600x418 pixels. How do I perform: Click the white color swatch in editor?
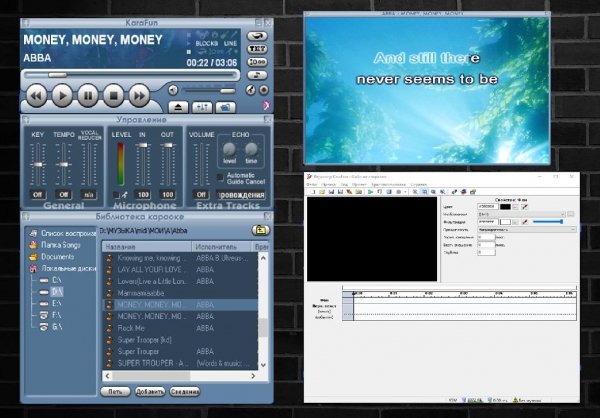coord(505,222)
